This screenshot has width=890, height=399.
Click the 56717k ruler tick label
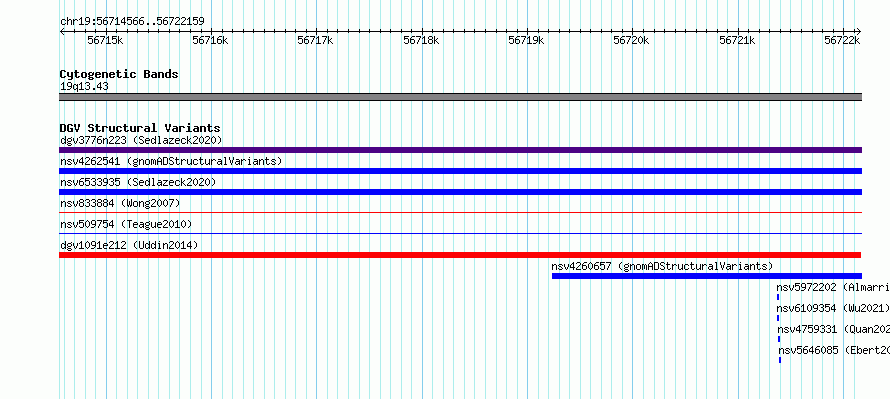click(316, 40)
